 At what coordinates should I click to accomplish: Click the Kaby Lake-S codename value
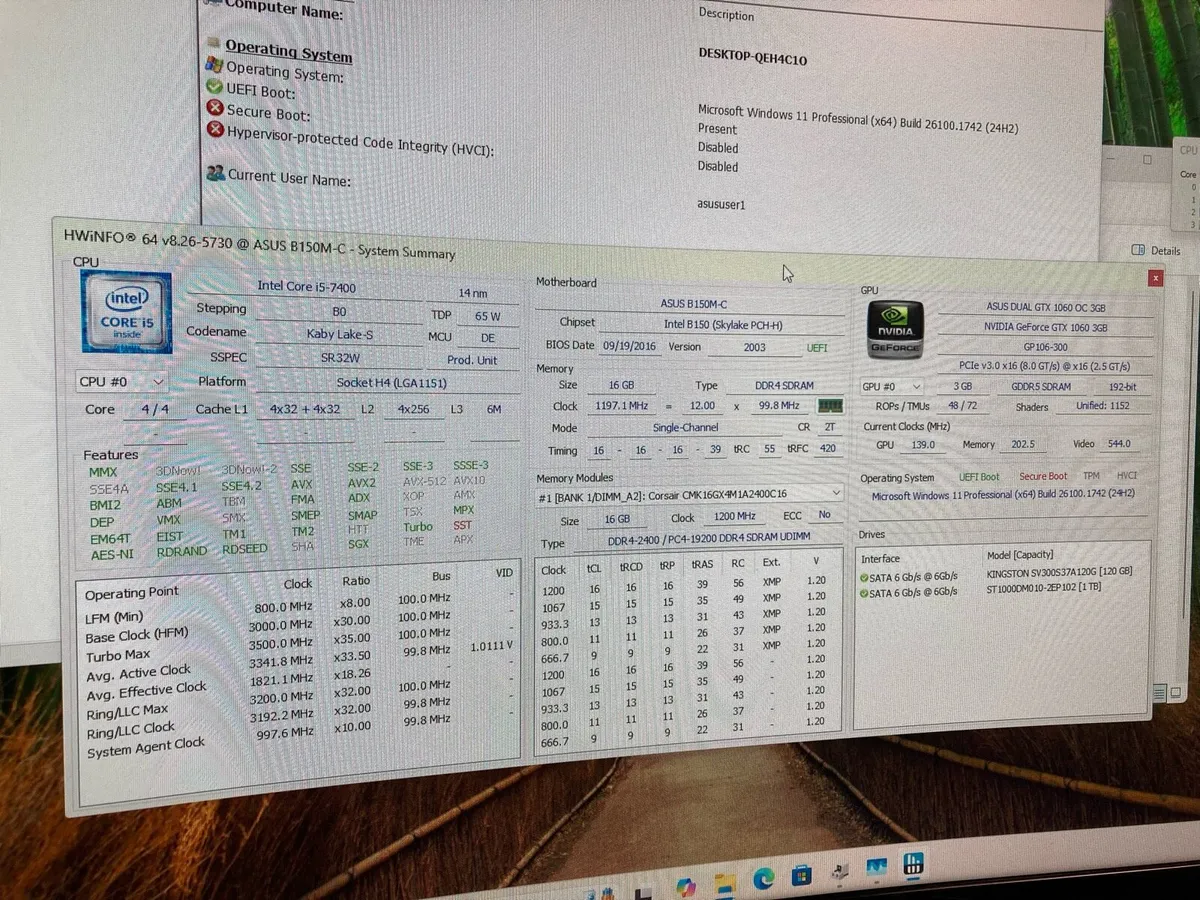(340, 334)
